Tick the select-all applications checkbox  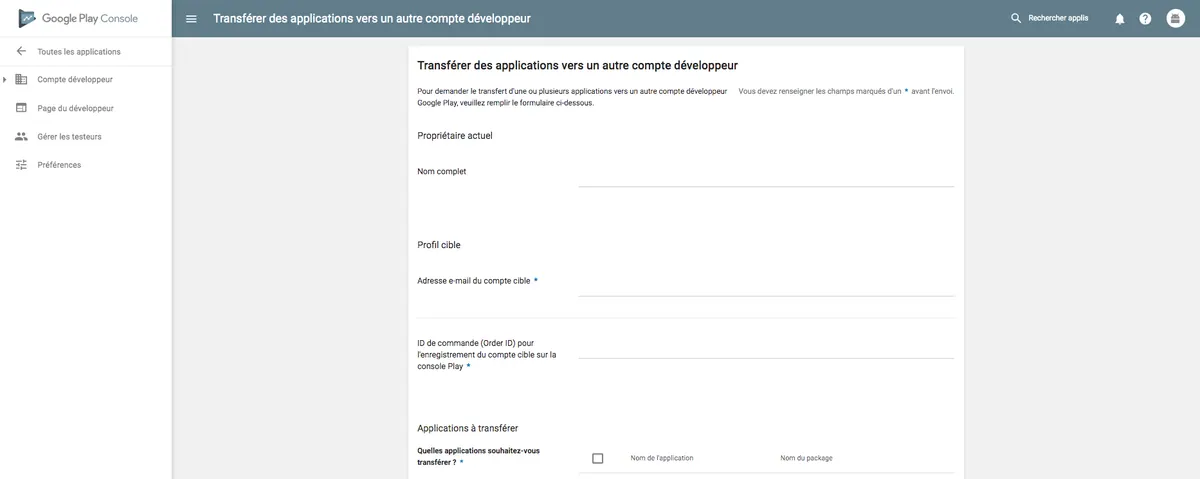(598, 458)
